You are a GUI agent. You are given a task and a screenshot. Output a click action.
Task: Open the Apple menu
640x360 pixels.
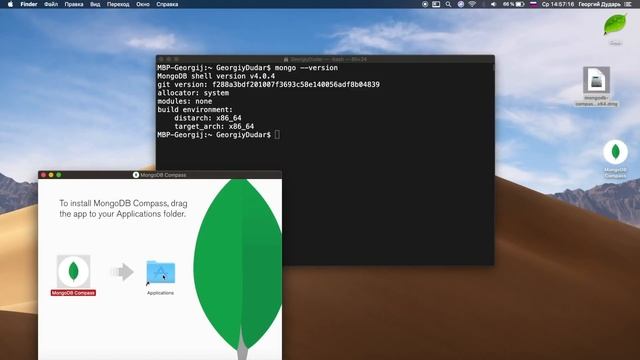[x=10, y=4]
